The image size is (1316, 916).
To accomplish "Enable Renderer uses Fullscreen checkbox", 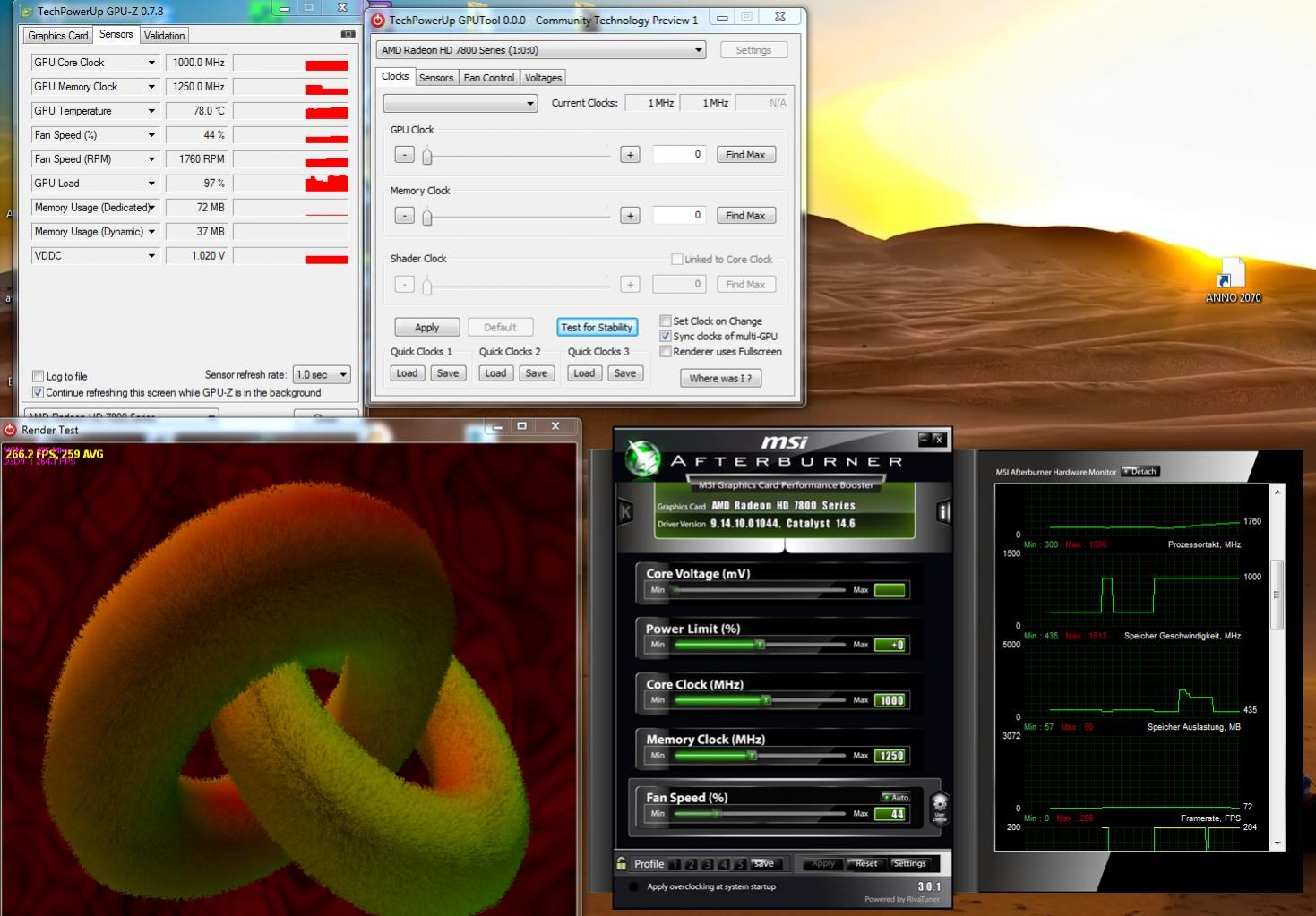I will 666,351.
